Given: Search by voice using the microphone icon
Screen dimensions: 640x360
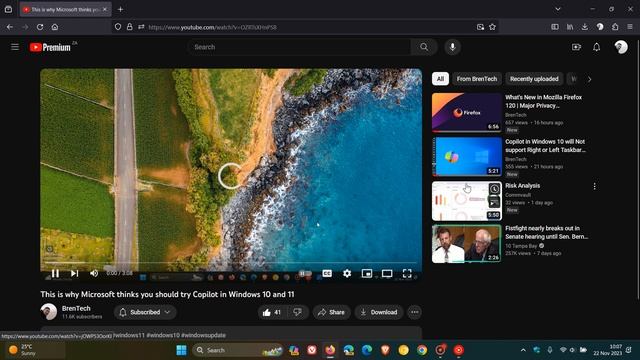Looking at the screenshot, I should pos(452,47).
